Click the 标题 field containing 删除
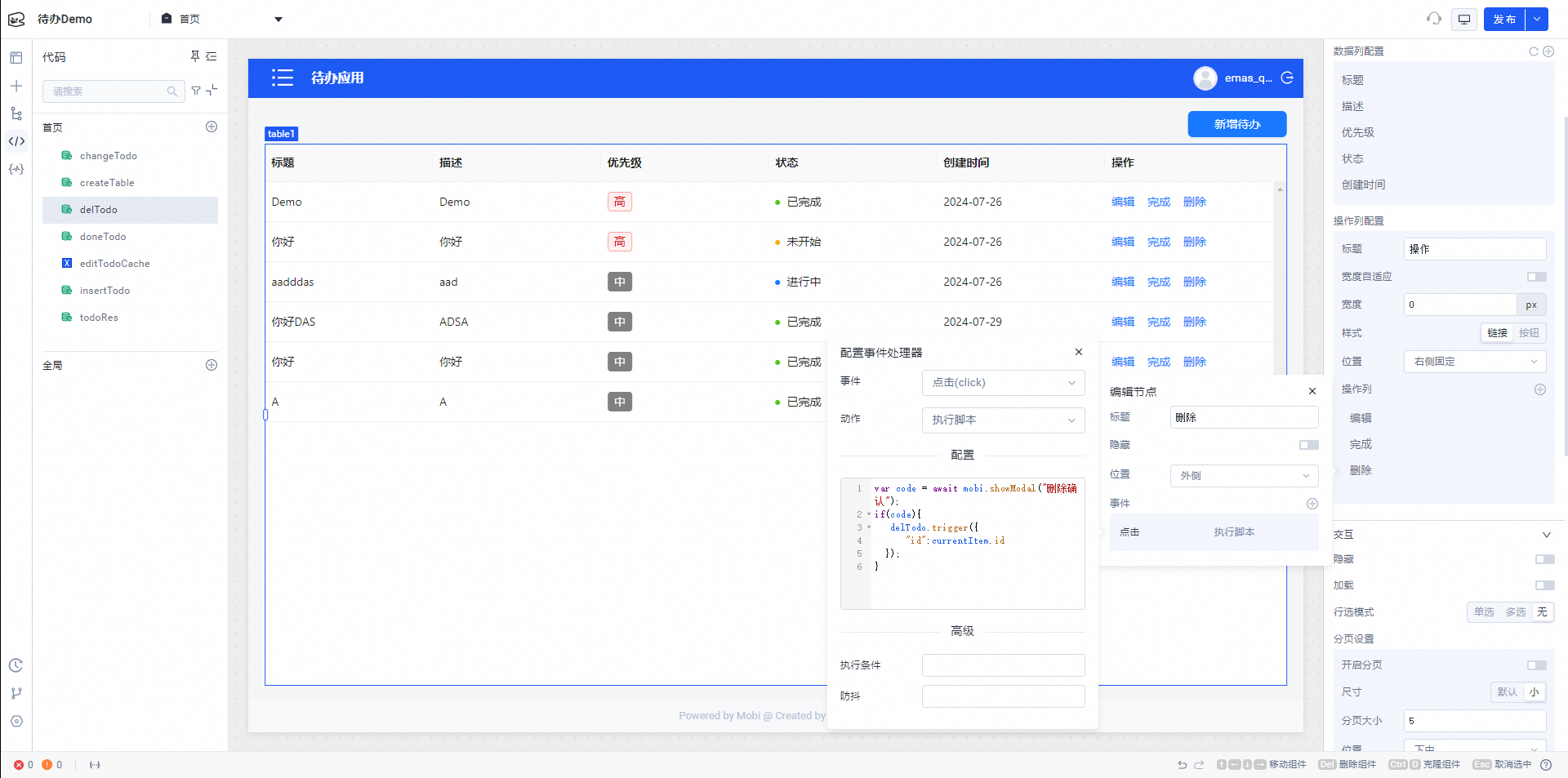This screenshot has height=778, width=1568. point(1245,417)
